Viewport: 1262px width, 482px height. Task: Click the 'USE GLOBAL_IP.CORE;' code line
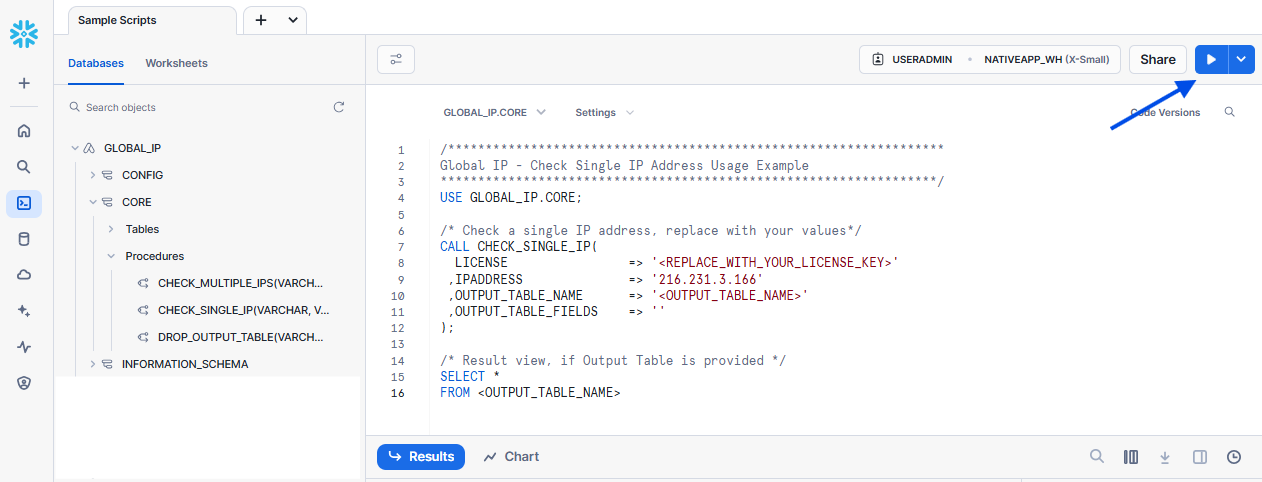[x=511, y=198]
